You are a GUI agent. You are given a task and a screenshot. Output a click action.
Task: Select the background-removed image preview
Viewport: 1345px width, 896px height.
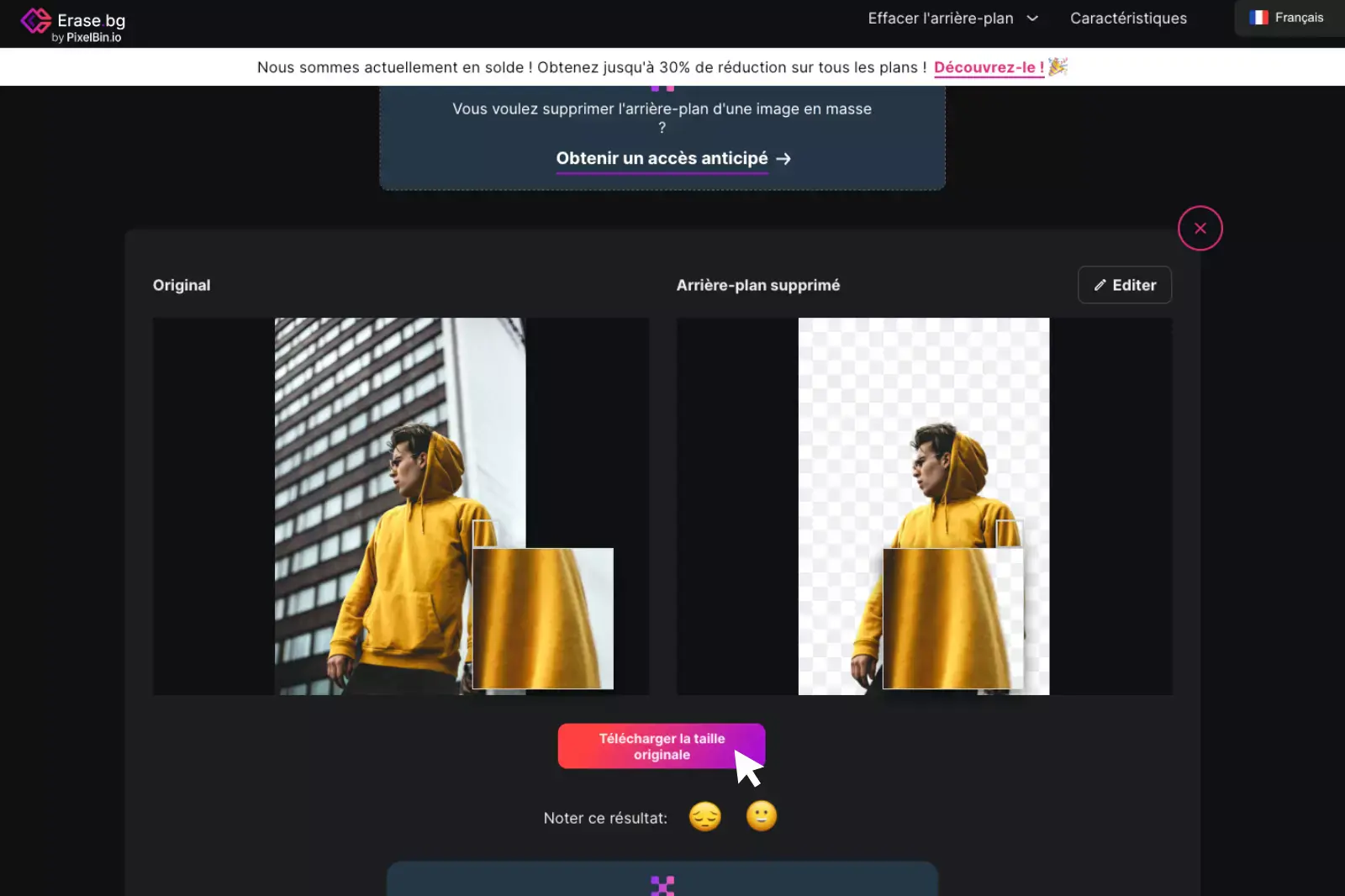(x=924, y=506)
